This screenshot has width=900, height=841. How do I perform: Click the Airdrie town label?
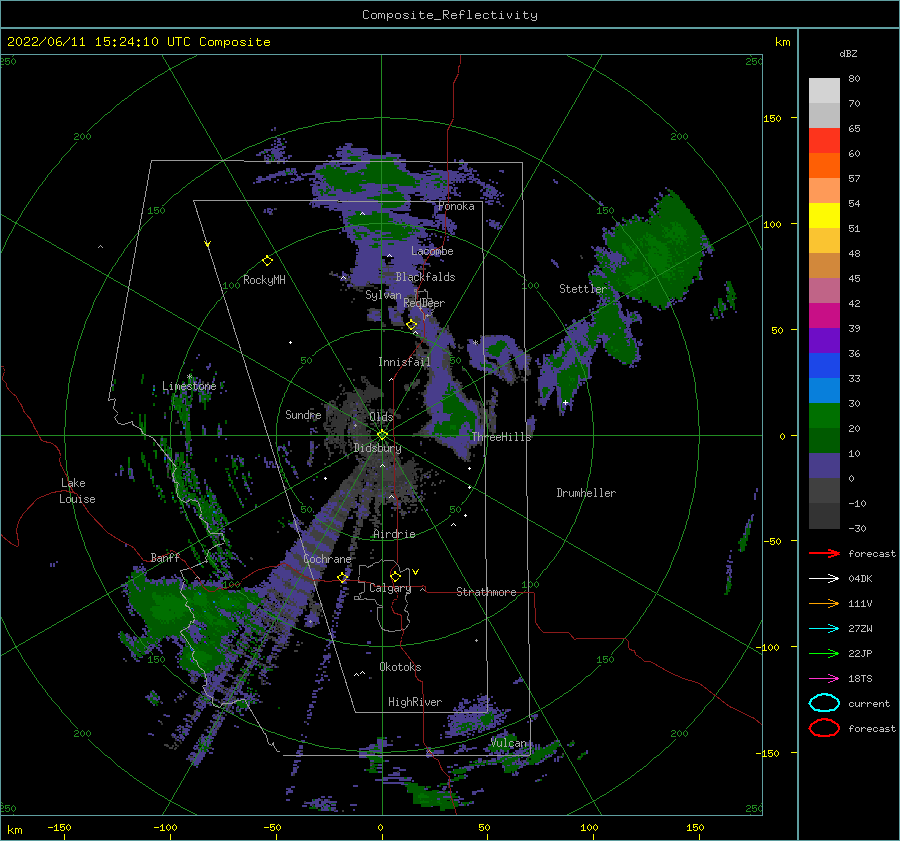[394, 534]
